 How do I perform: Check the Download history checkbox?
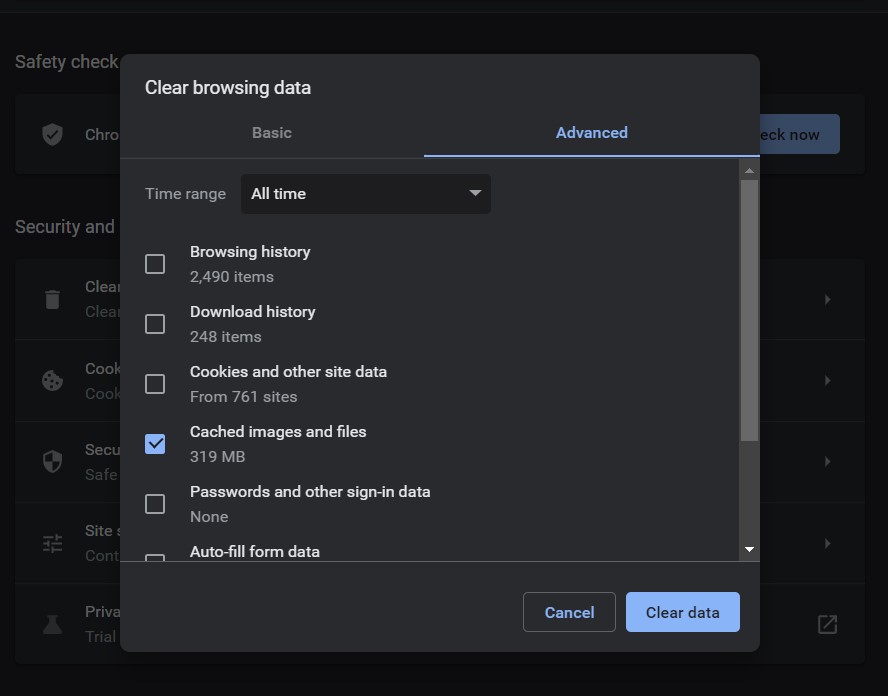point(155,324)
